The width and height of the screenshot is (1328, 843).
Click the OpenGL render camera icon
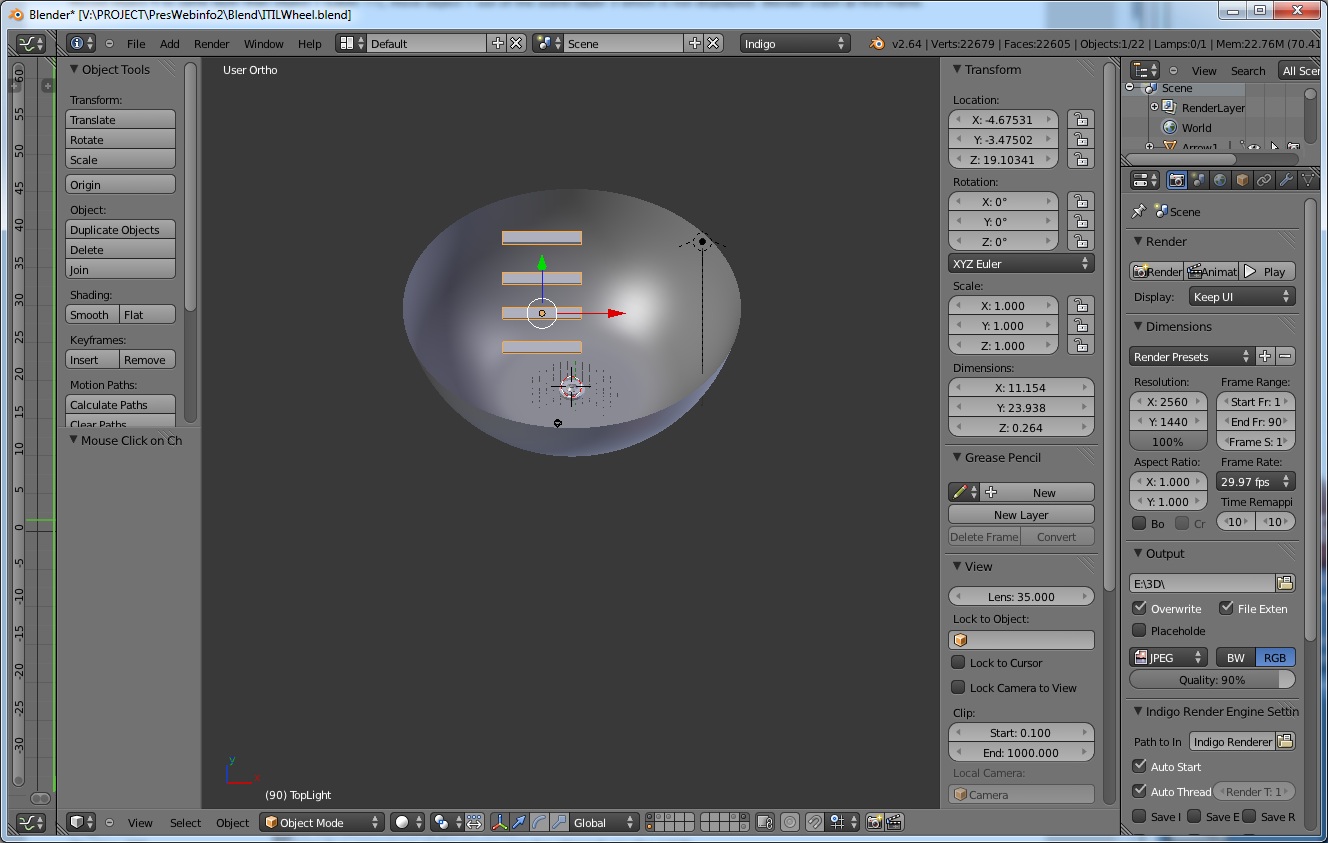click(x=875, y=822)
